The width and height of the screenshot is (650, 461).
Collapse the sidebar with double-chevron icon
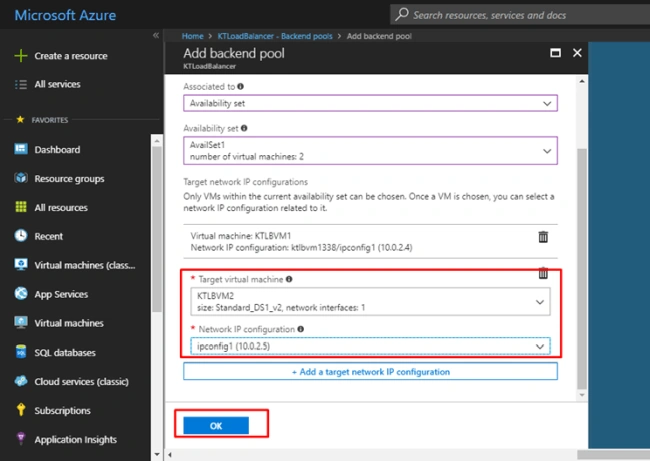[x=156, y=35]
